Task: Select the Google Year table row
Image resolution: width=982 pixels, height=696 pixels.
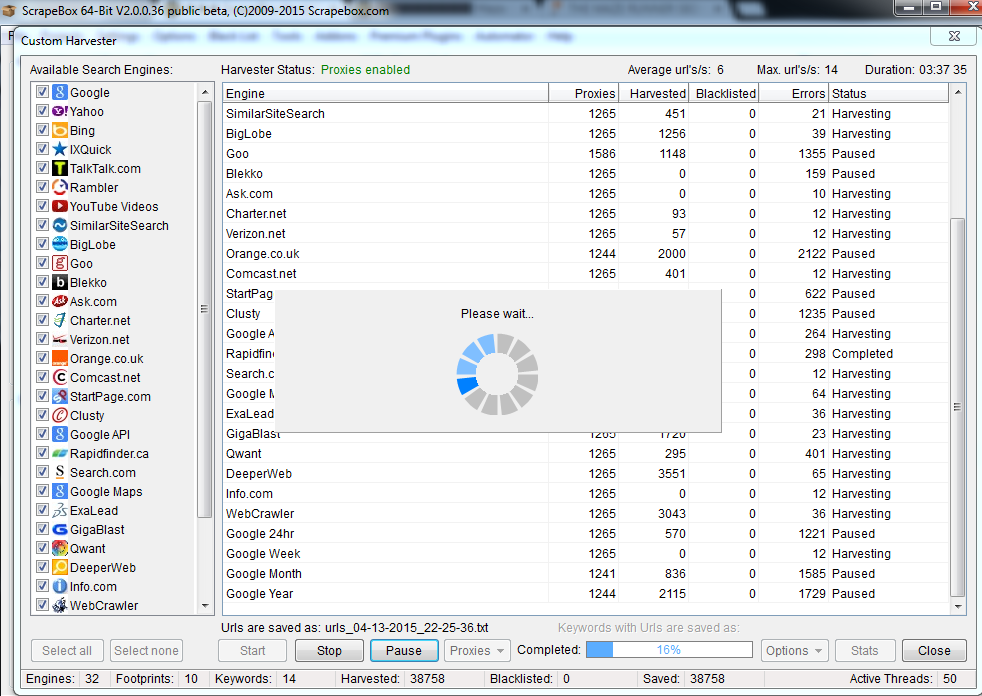Action: (586, 594)
